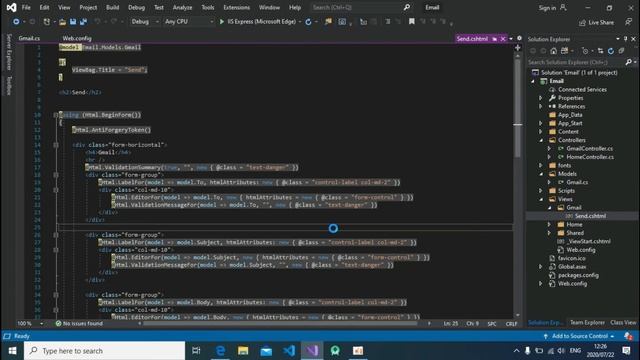Open the Task View icon on the taskbar

[x=196, y=351]
